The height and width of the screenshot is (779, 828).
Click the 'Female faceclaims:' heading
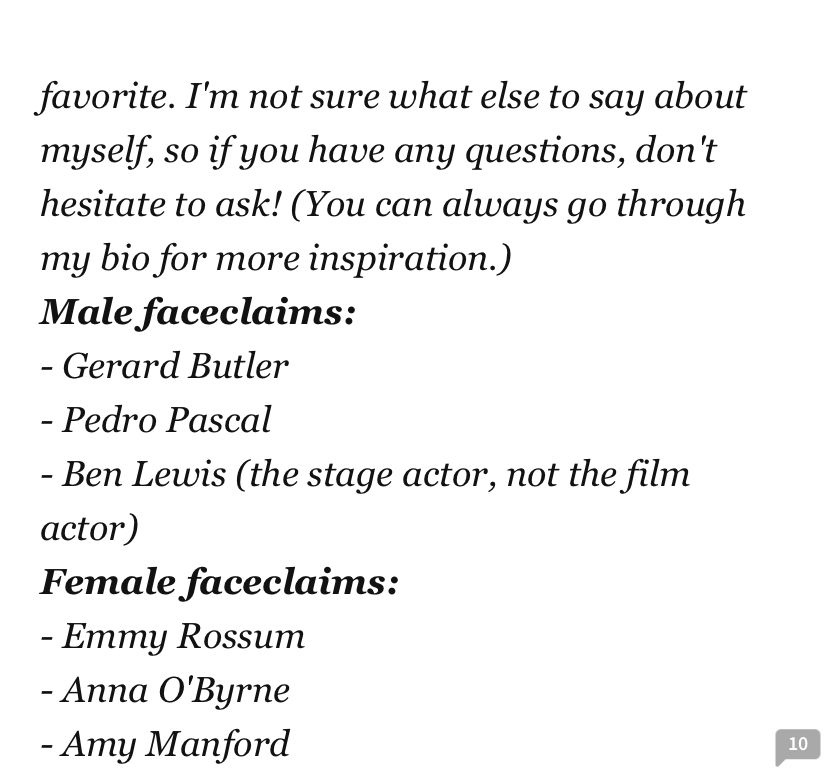click(x=219, y=582)
